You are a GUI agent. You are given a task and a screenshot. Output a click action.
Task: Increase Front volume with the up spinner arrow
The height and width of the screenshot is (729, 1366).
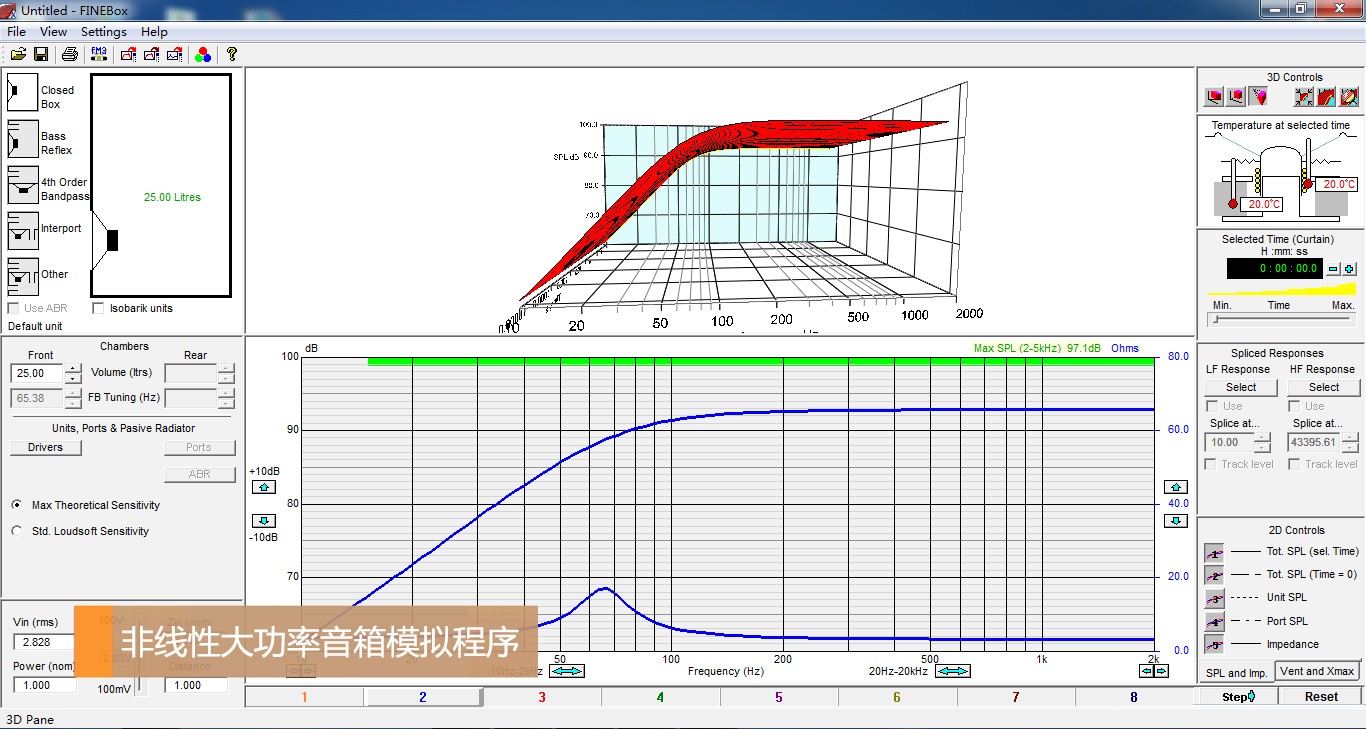tap(73, 367)
